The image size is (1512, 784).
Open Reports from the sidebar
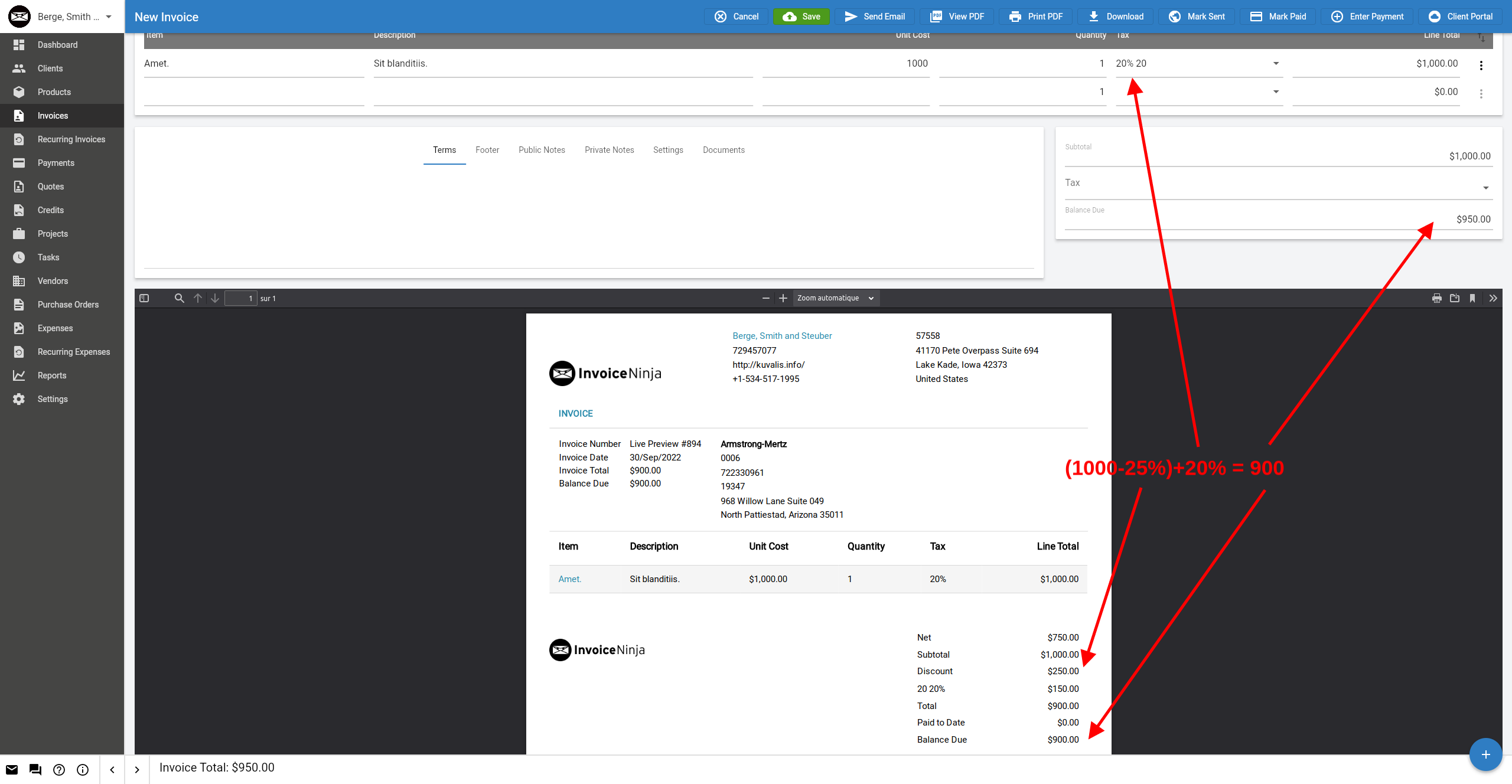(x=51, y=375)
